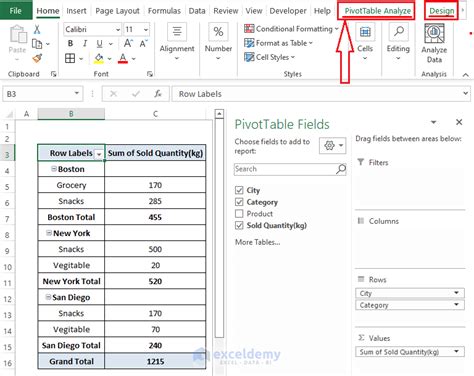Click the More Tables link
474x376 pixels.
tap(258, 242)
